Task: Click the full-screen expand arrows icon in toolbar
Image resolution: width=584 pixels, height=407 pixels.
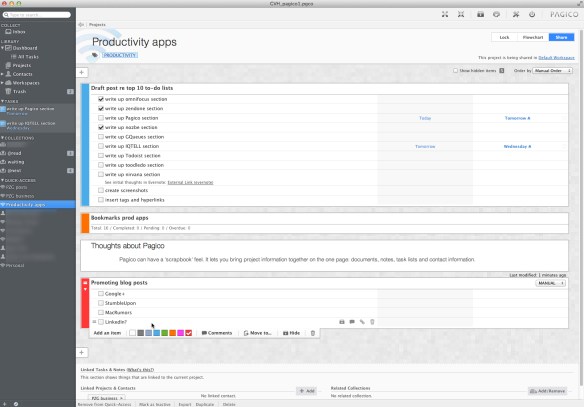Action: pos(445,14)
